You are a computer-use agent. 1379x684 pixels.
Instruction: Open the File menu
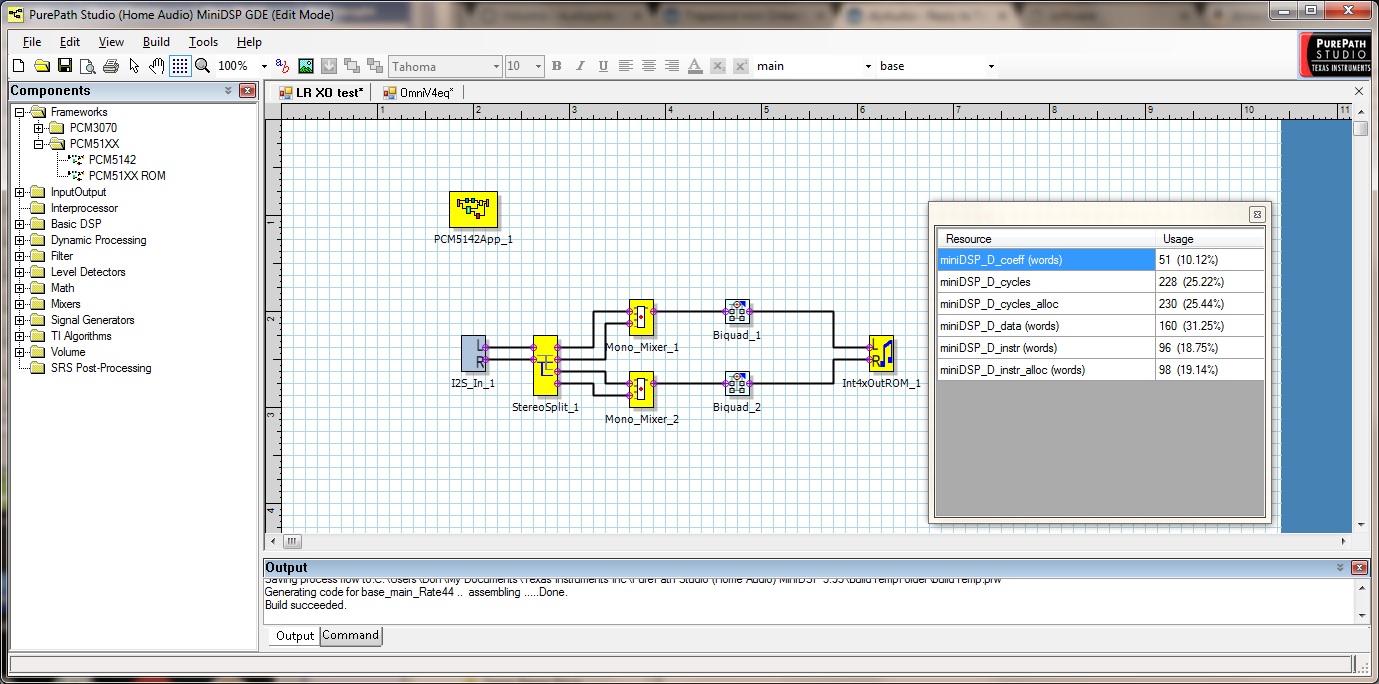32,42
